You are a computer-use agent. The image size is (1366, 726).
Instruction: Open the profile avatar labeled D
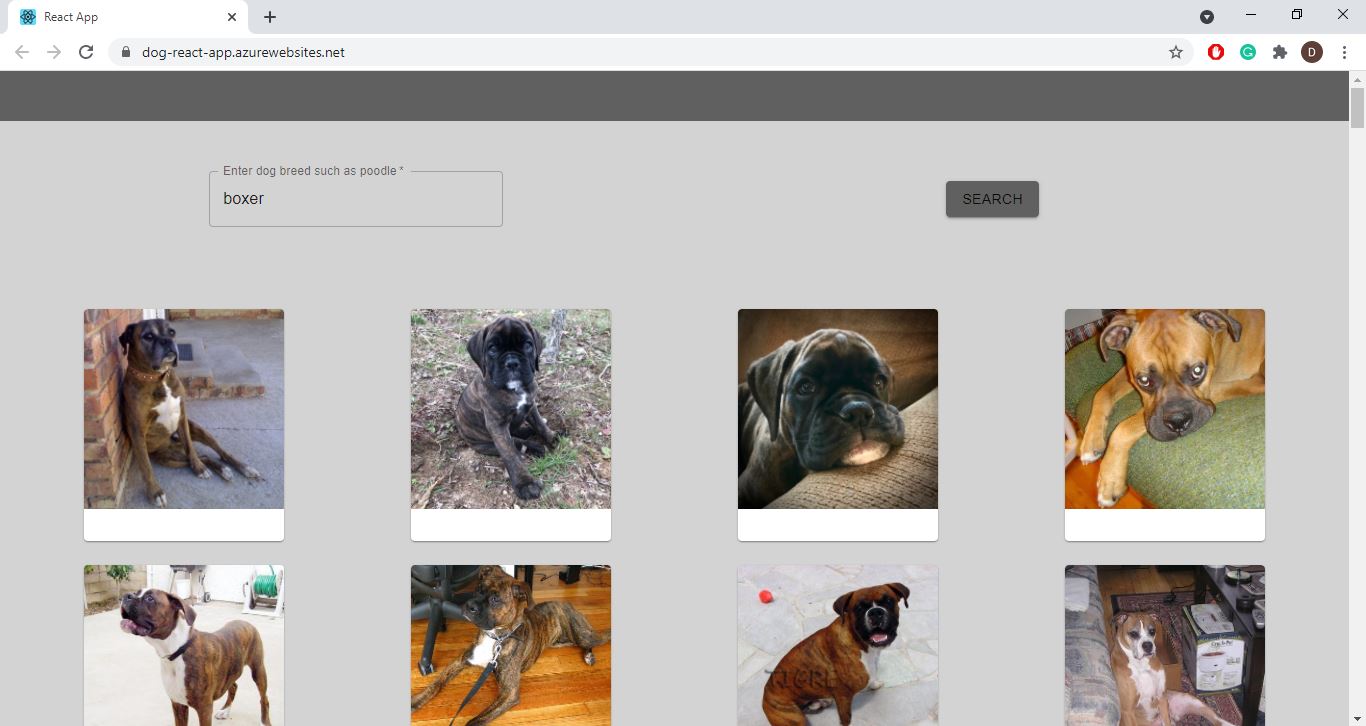1312,52
